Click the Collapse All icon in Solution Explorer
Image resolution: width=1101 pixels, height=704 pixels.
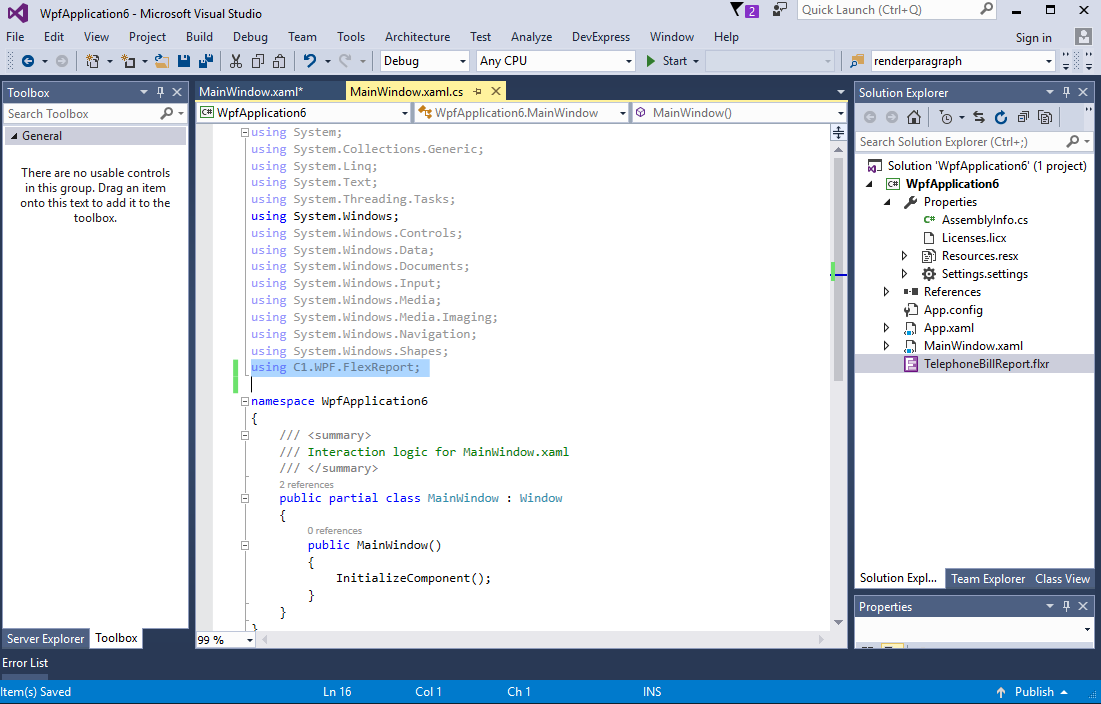(x=1023, y=117)
